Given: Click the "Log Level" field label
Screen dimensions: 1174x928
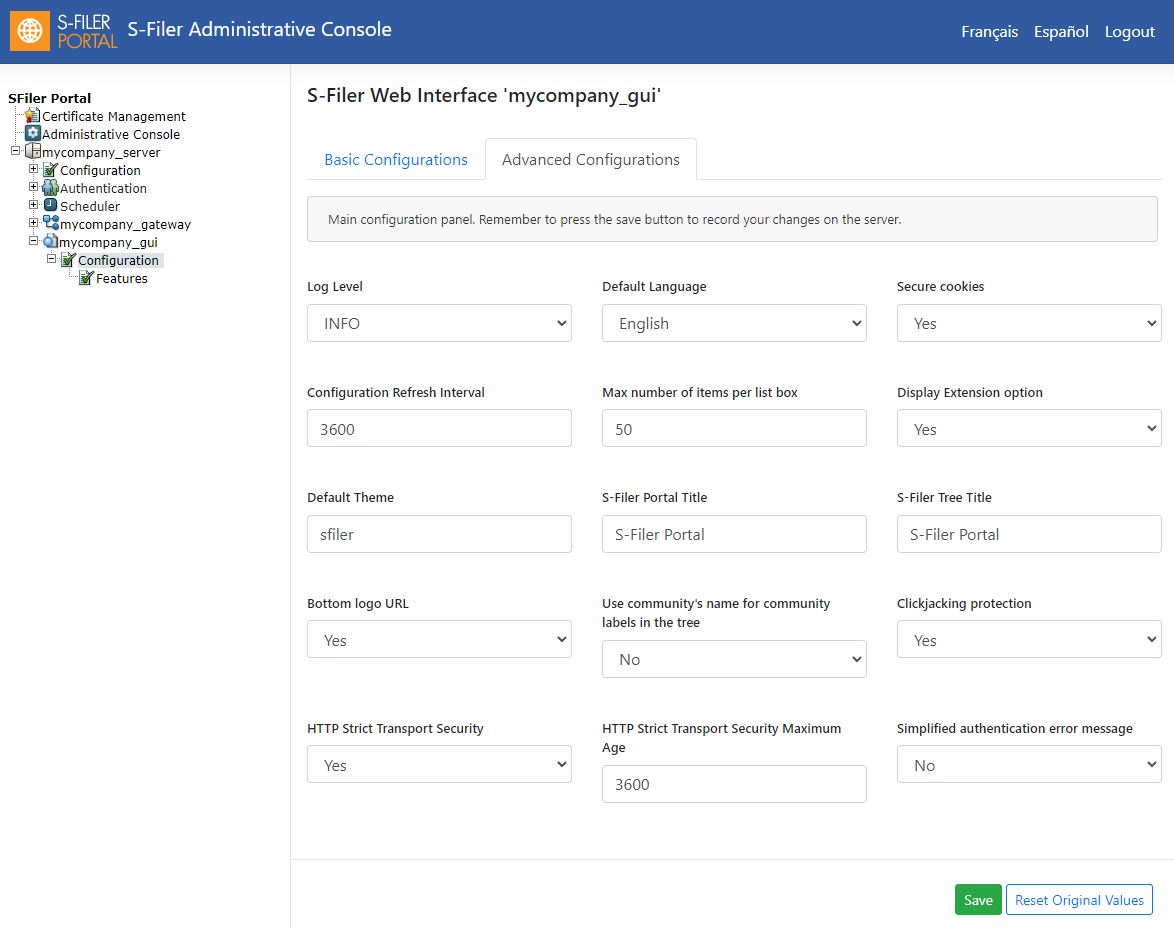Looking at the screenshot, I should (x=335, y=286).
